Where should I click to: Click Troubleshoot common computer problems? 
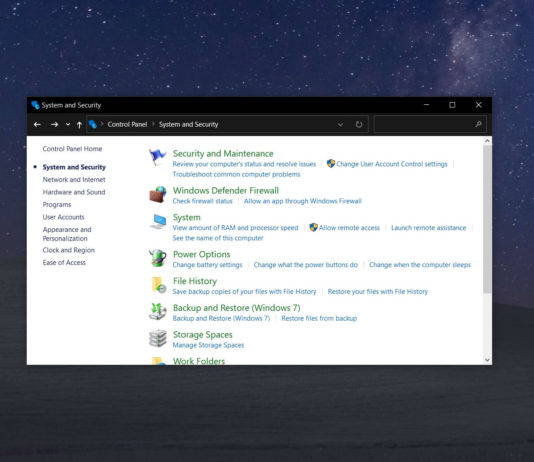tap(236, 174)
